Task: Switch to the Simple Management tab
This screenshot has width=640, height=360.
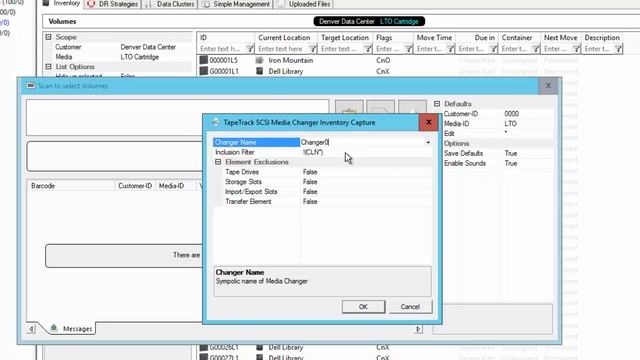Action: pos(236,4)
